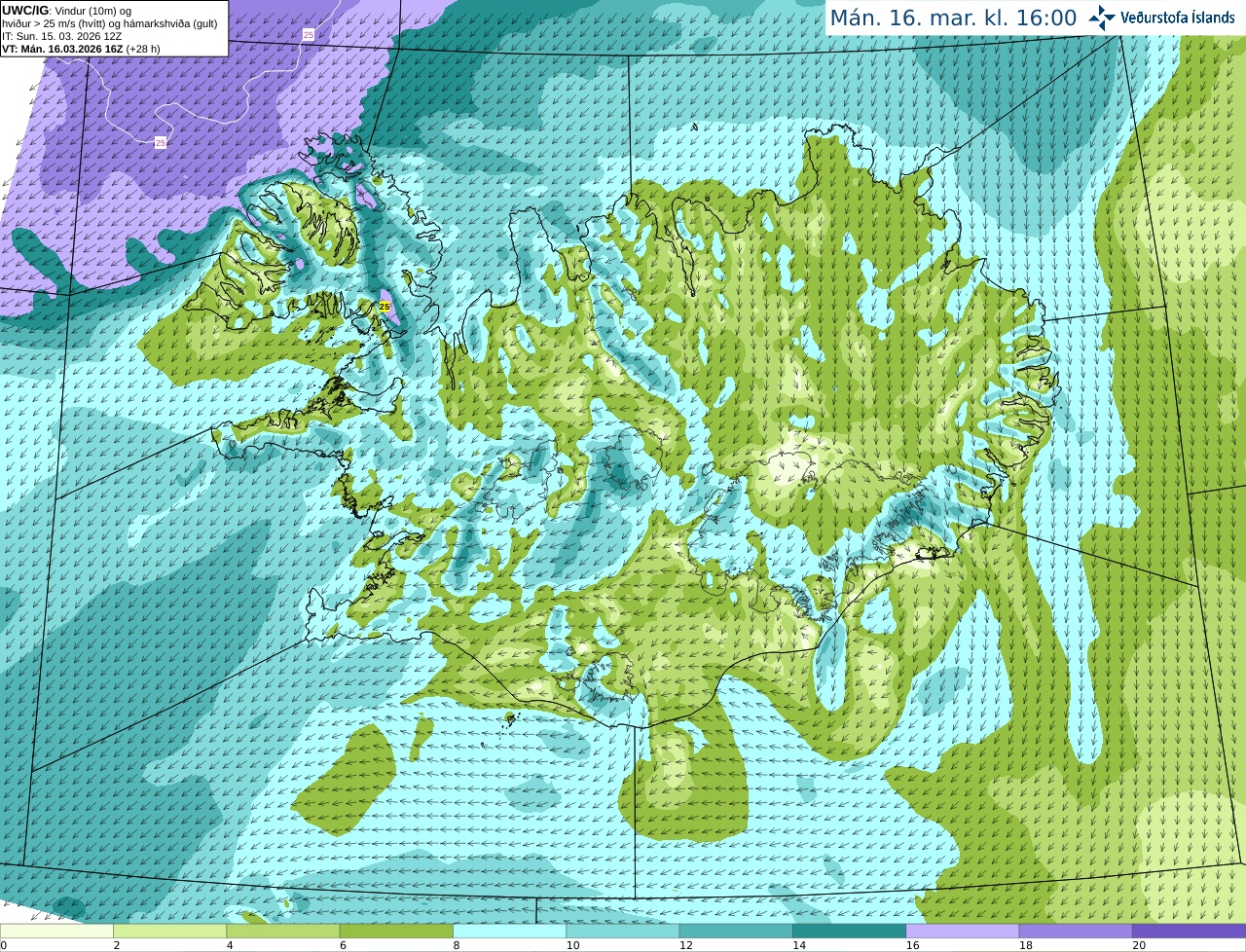Pick the 6–8 m/s olive green swatch
The image size is (1246, 952).
[396, 932]
